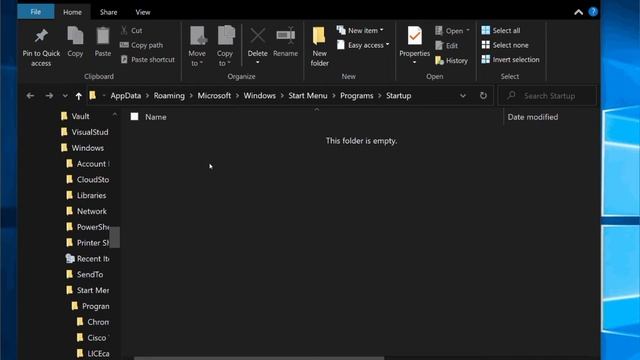Sort by the Name column header
640x360 pixels.
coord(156,117)
